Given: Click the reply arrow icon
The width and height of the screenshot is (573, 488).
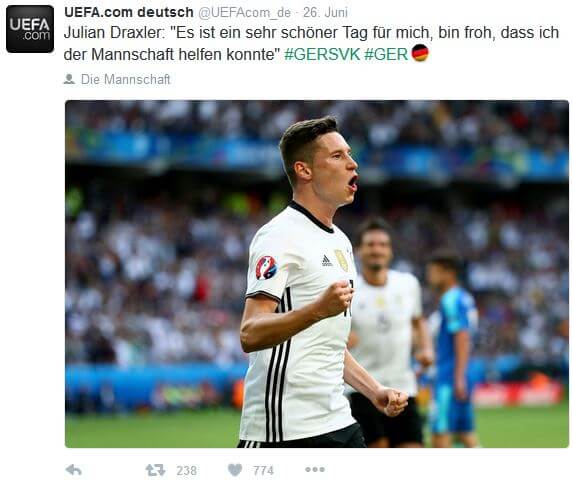Looking at the screenshot, I should pyautogui.click(x=73, y=470).
